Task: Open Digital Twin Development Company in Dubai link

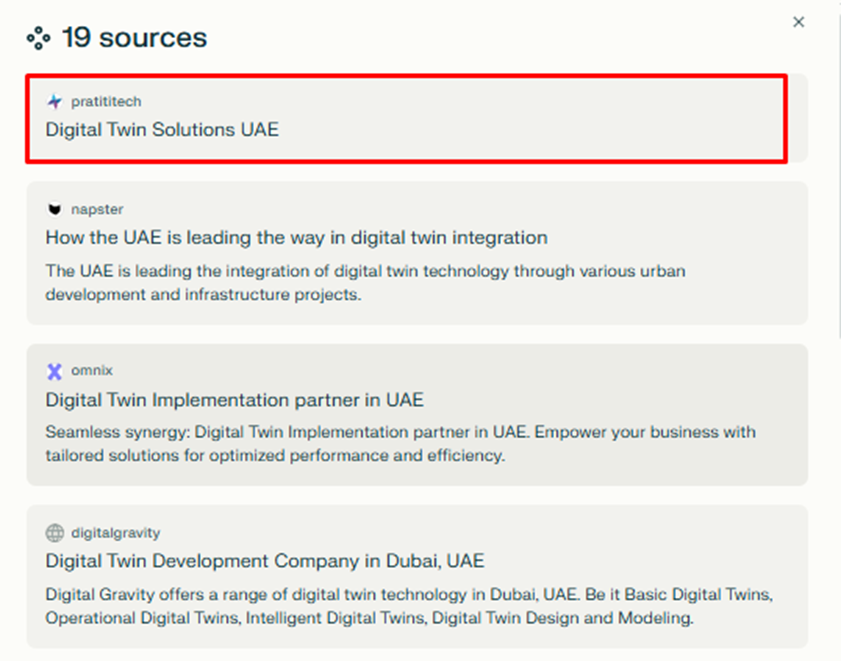Action: [x=264, y=561]
